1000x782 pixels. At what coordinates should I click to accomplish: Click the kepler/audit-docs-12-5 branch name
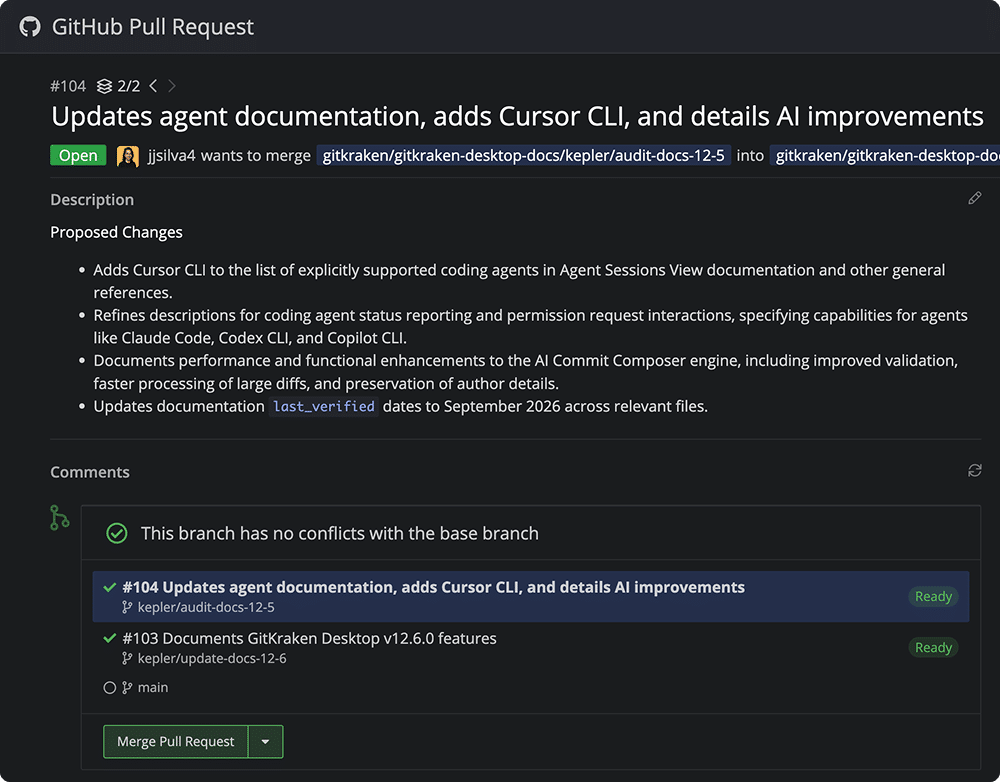(x=206, y=607)
